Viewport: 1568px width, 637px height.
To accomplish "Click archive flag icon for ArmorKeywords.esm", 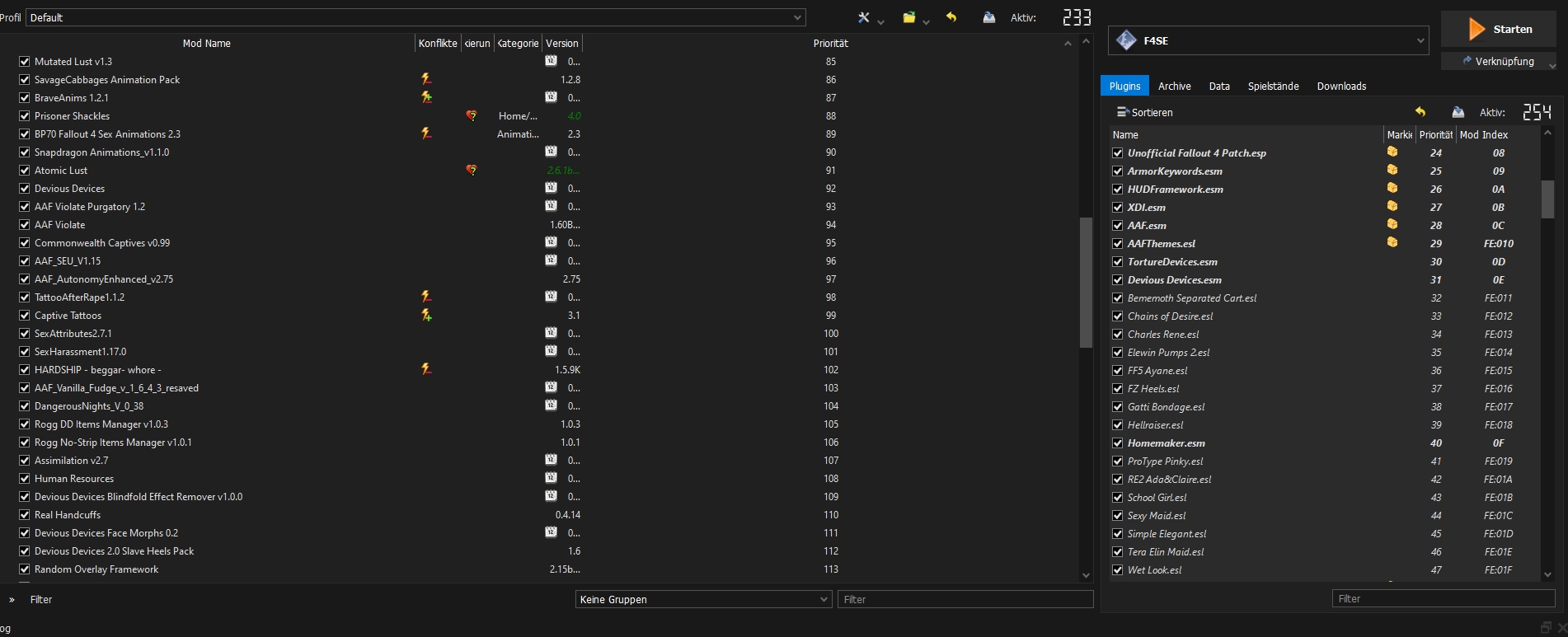I will point(1392,171).
